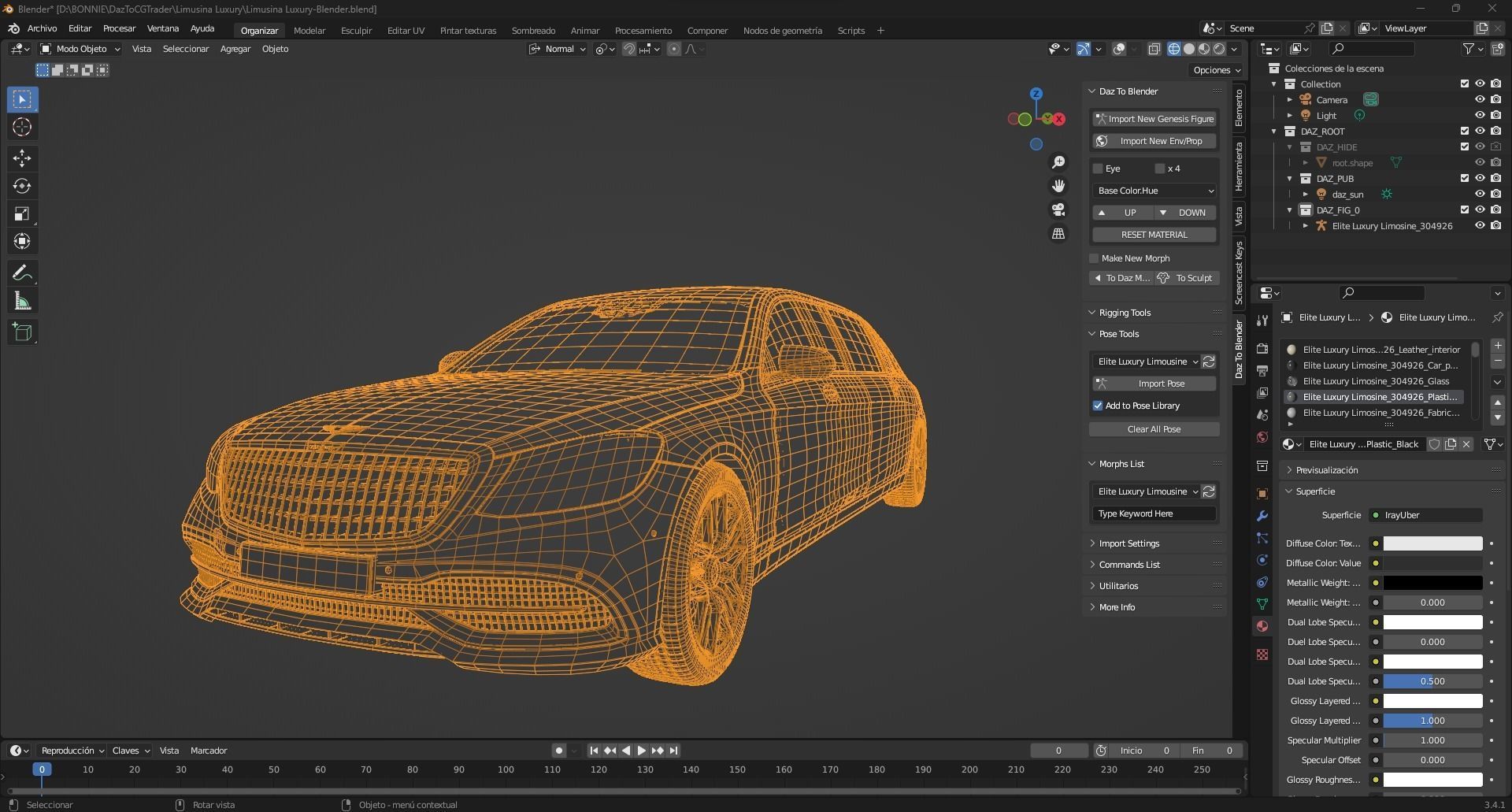Open the Modo Objeto mode dropdown
1512x812 pixels.
point(80,49)
